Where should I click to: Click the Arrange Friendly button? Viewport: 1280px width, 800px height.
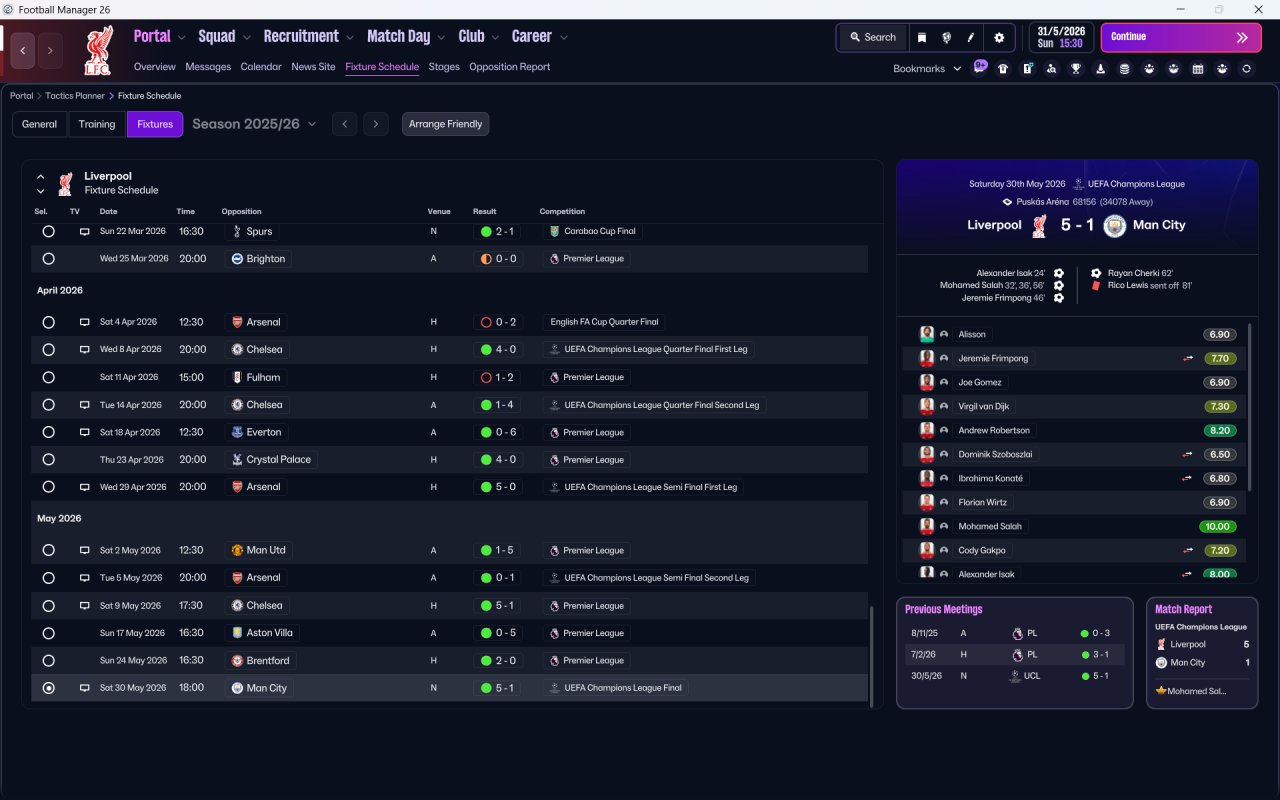click(x=446, y=124)
